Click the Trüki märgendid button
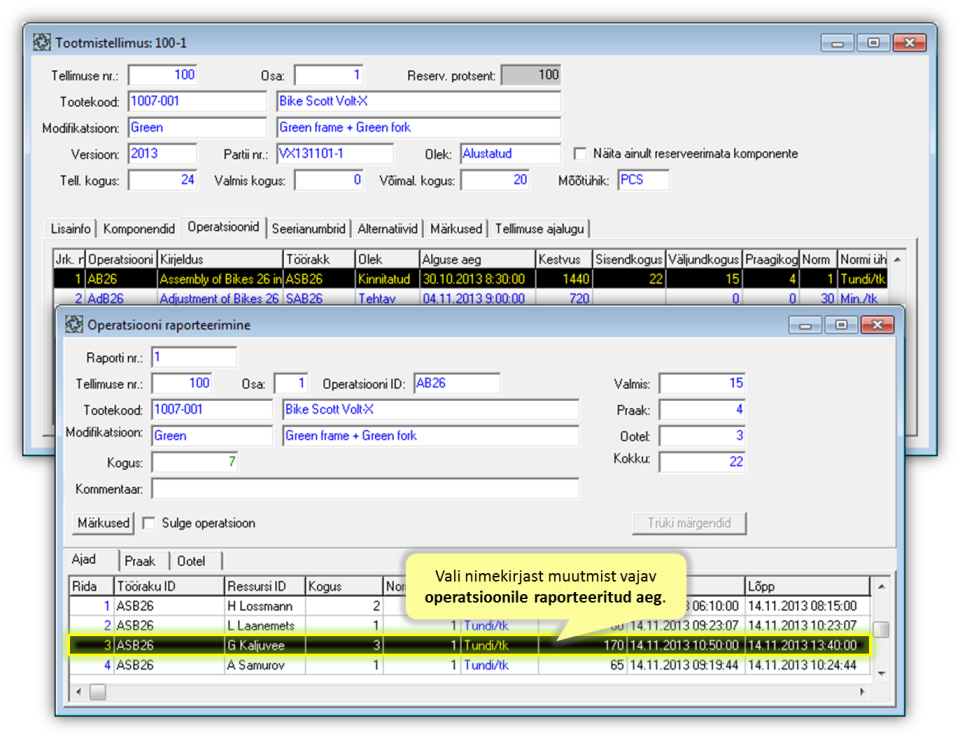This screenshot has width=960, height=739. tap(689, 523)
